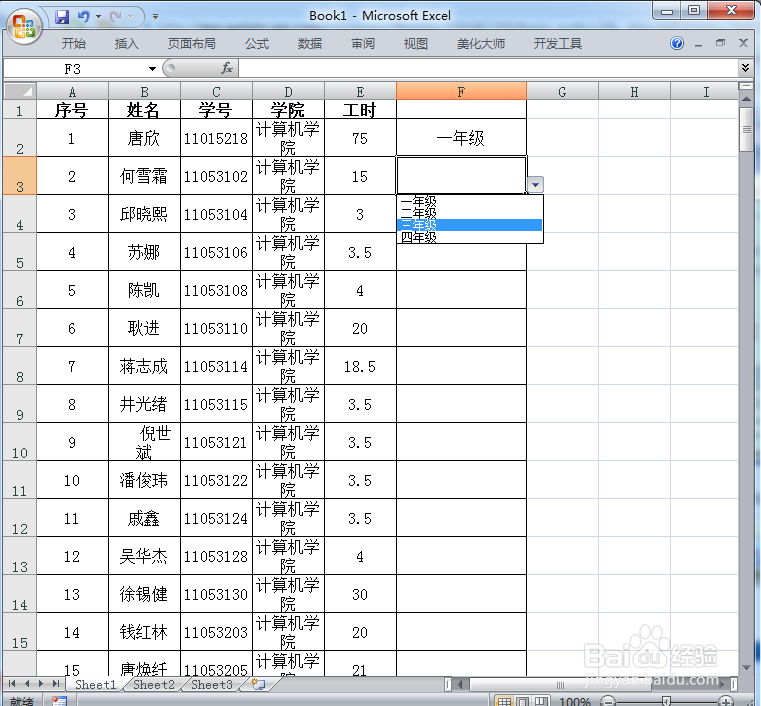Screen dimensions: 761x706
Task: Select row 3 header
Action: [20, 176]
